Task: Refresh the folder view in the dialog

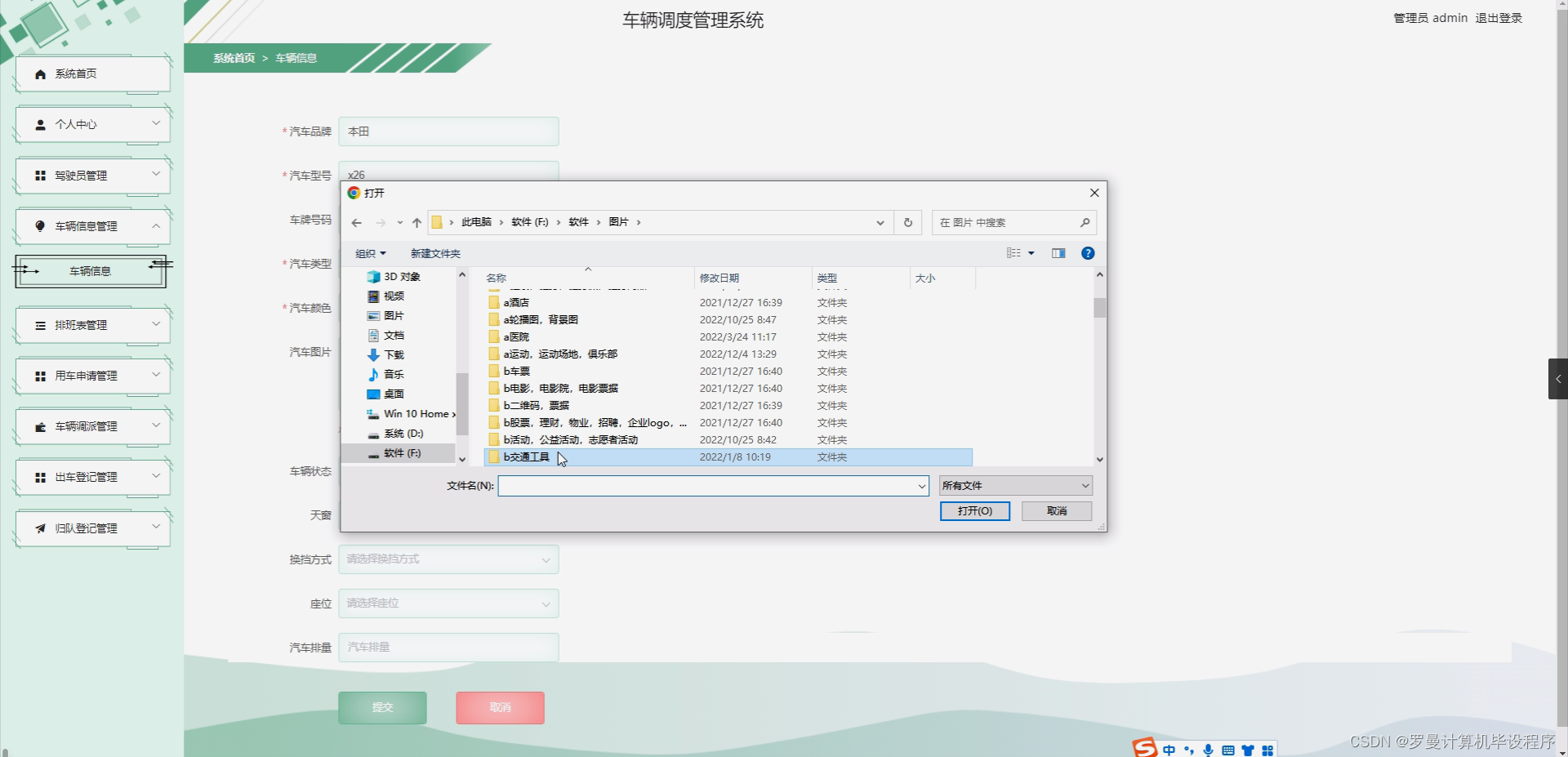Action: [x=907, y=222]
